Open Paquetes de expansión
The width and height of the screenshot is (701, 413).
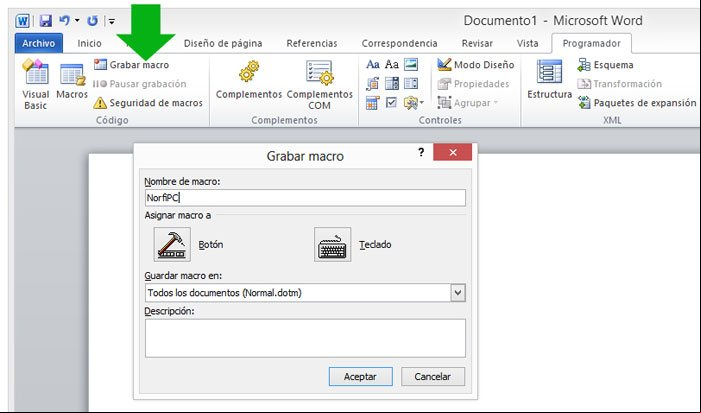pos(637,103)
